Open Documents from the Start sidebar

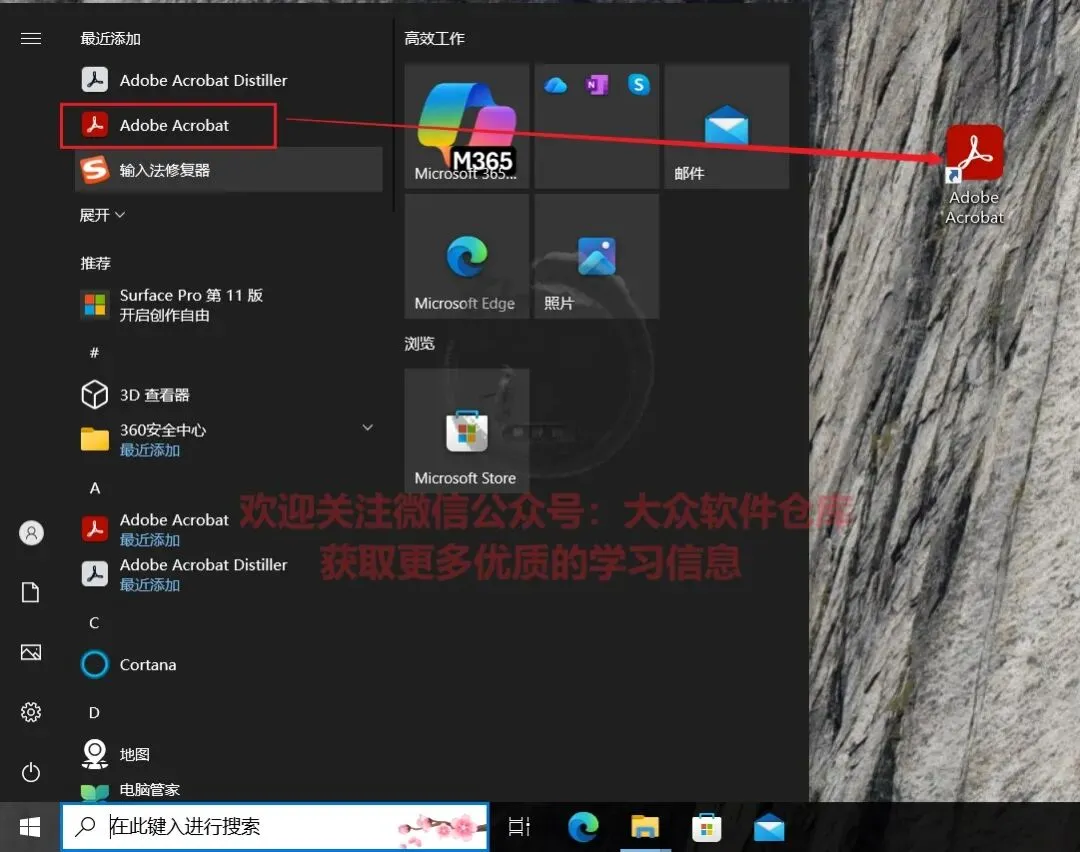31,592
